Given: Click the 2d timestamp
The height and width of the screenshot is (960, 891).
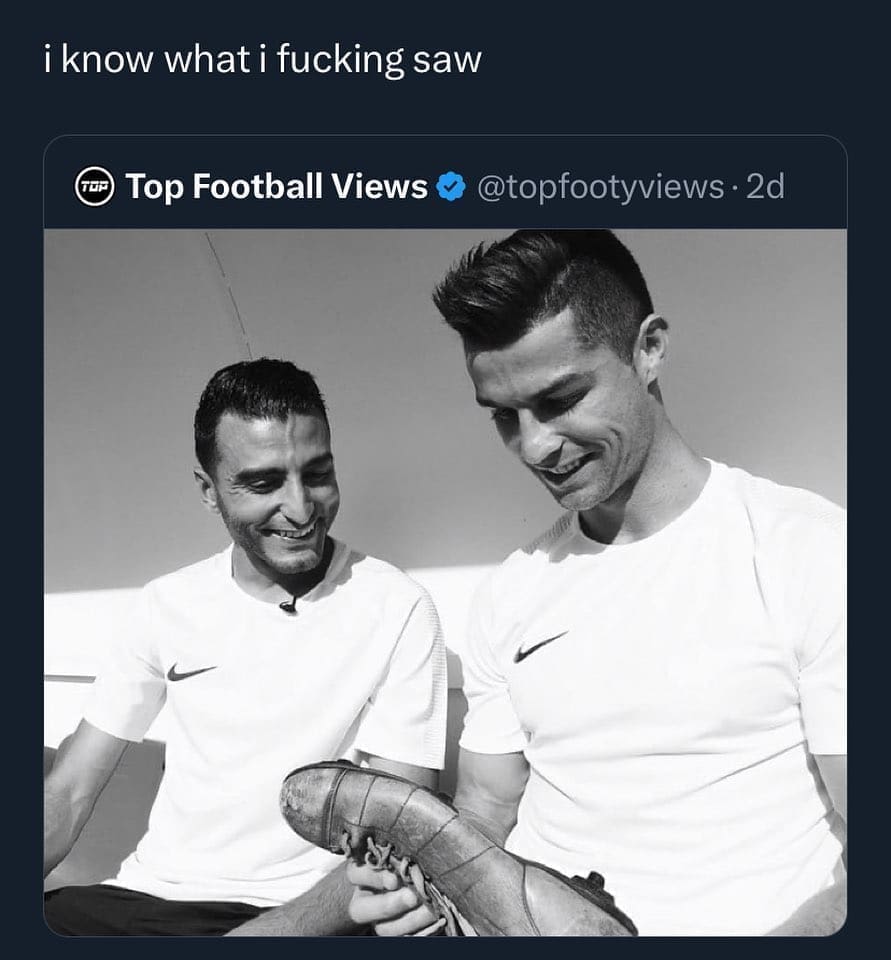Looking at the screenshot, I should click(x=766, y=186).
